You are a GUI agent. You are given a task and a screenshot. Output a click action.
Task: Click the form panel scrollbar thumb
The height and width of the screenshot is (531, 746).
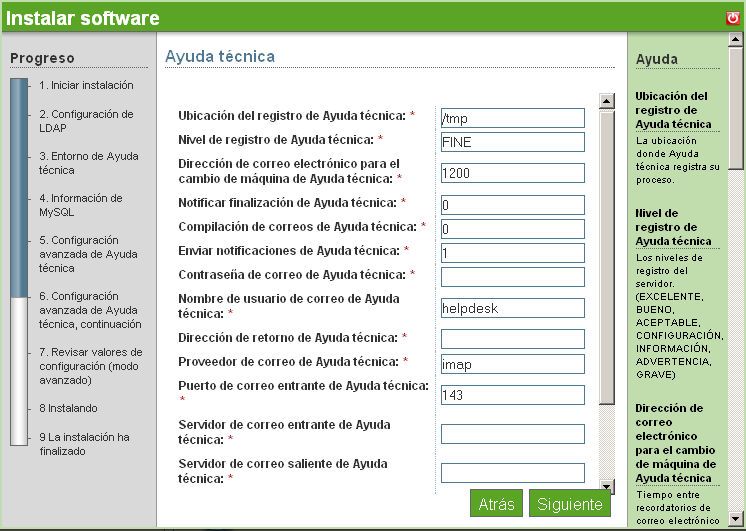607,257
